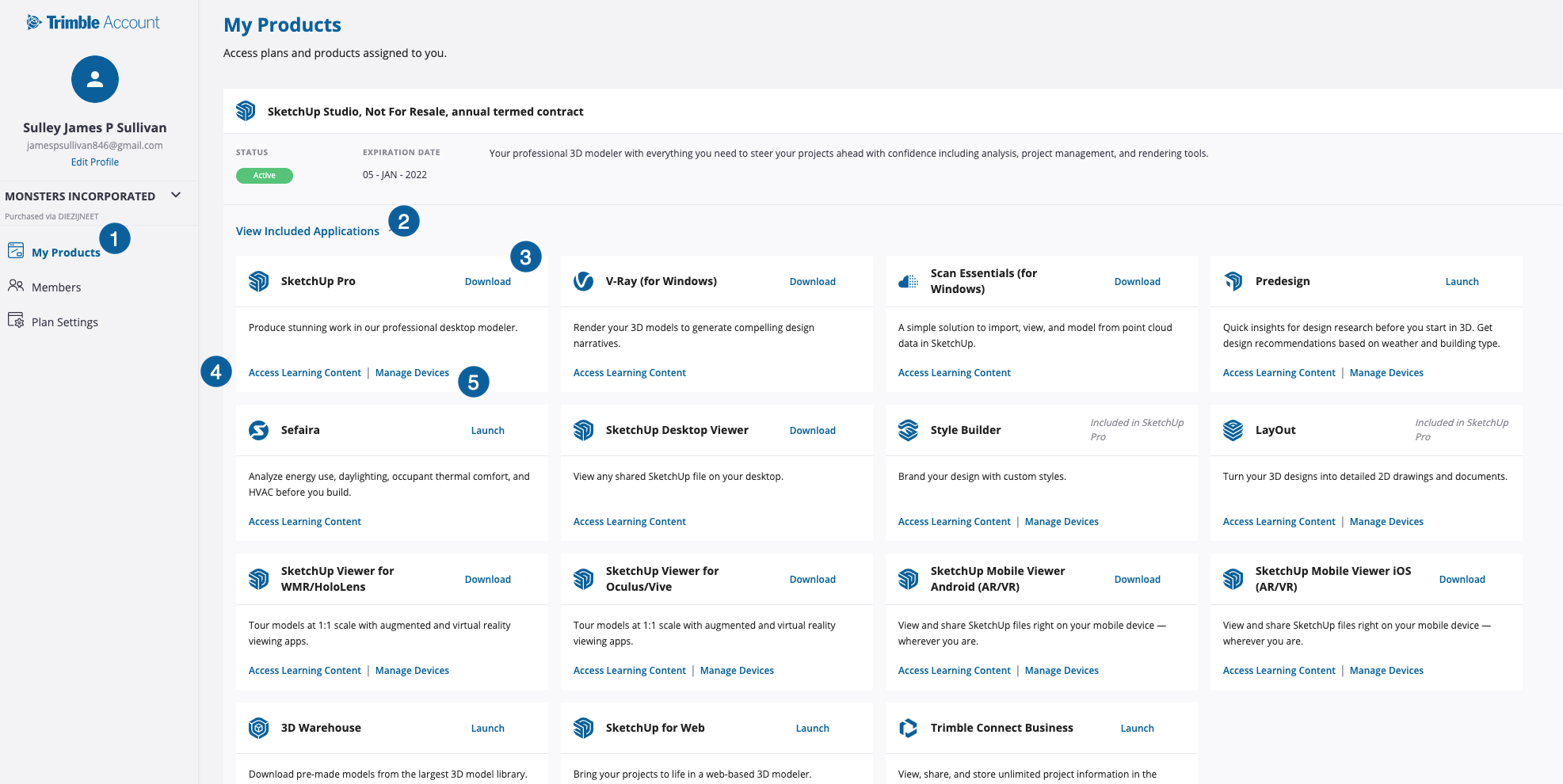Open the My Products menu item

point(66,253)
